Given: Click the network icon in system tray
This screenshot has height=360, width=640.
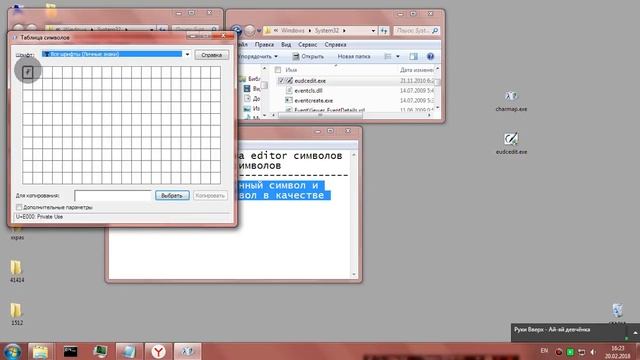Looking at the screenshot, I should pyautogui.click(x=582, y=351).
